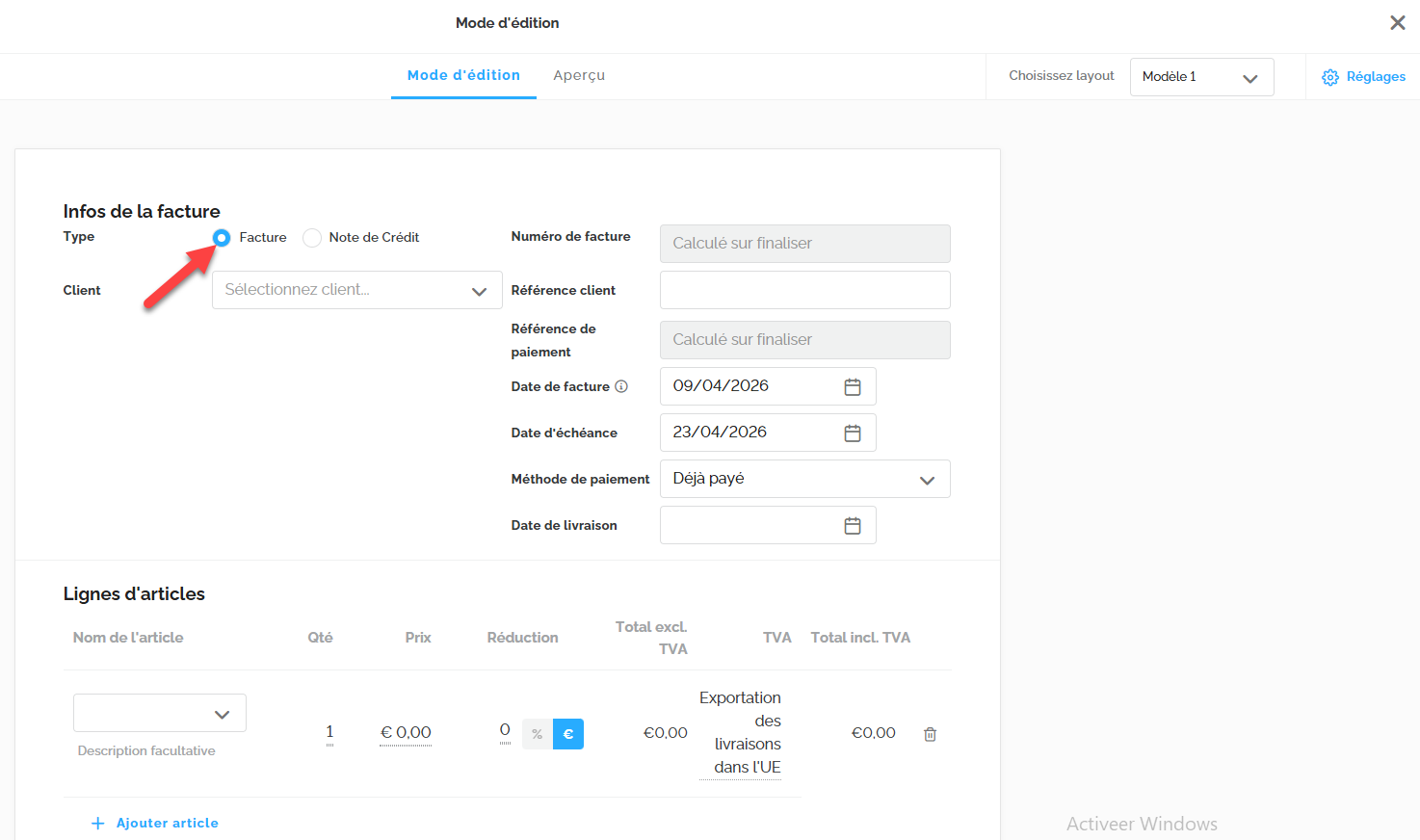The image size is (1420, 840).
Task: Click the Choisissez layout label
Action: 1062,76
